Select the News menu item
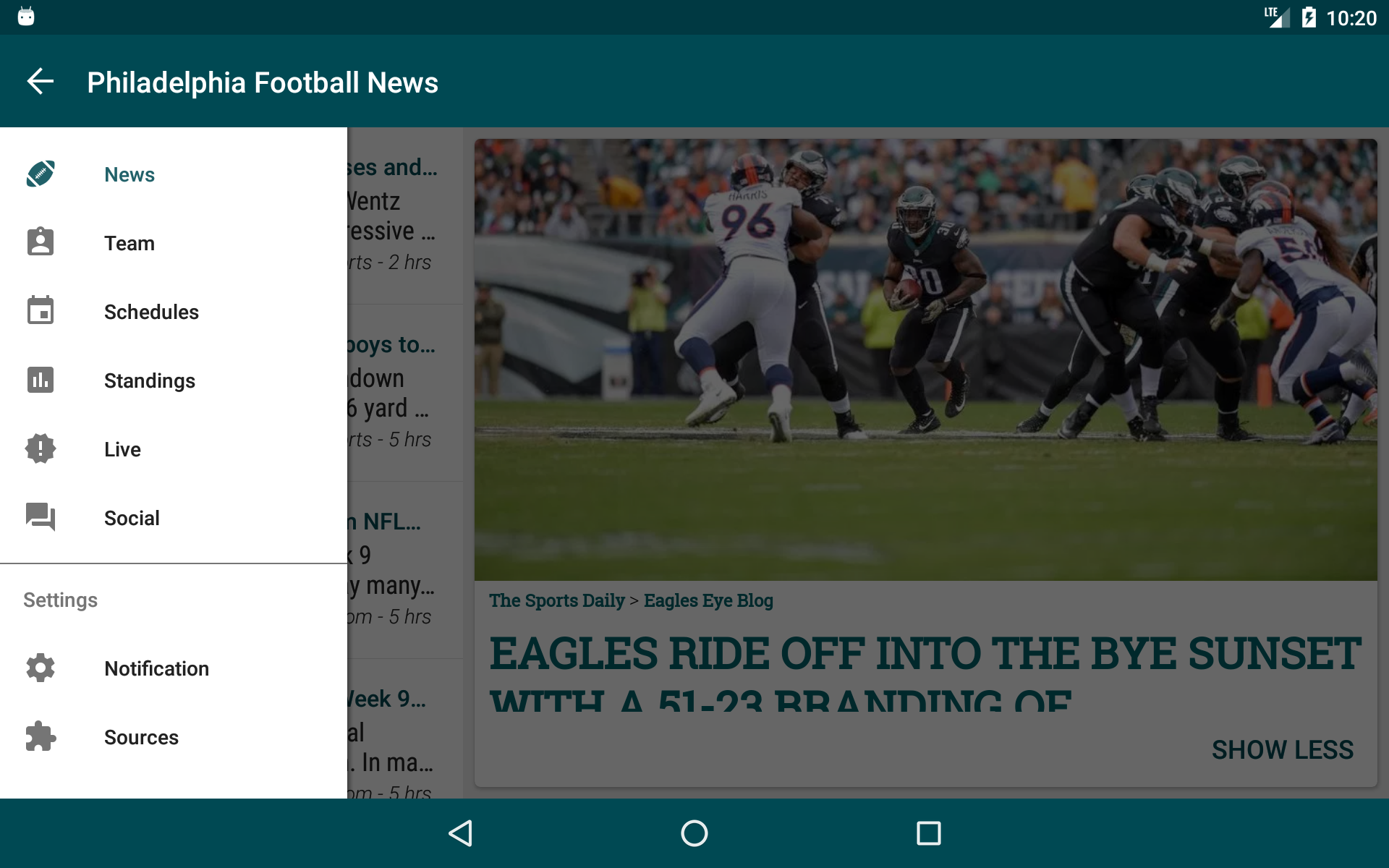1389x868 pixels. coord(129,174)
